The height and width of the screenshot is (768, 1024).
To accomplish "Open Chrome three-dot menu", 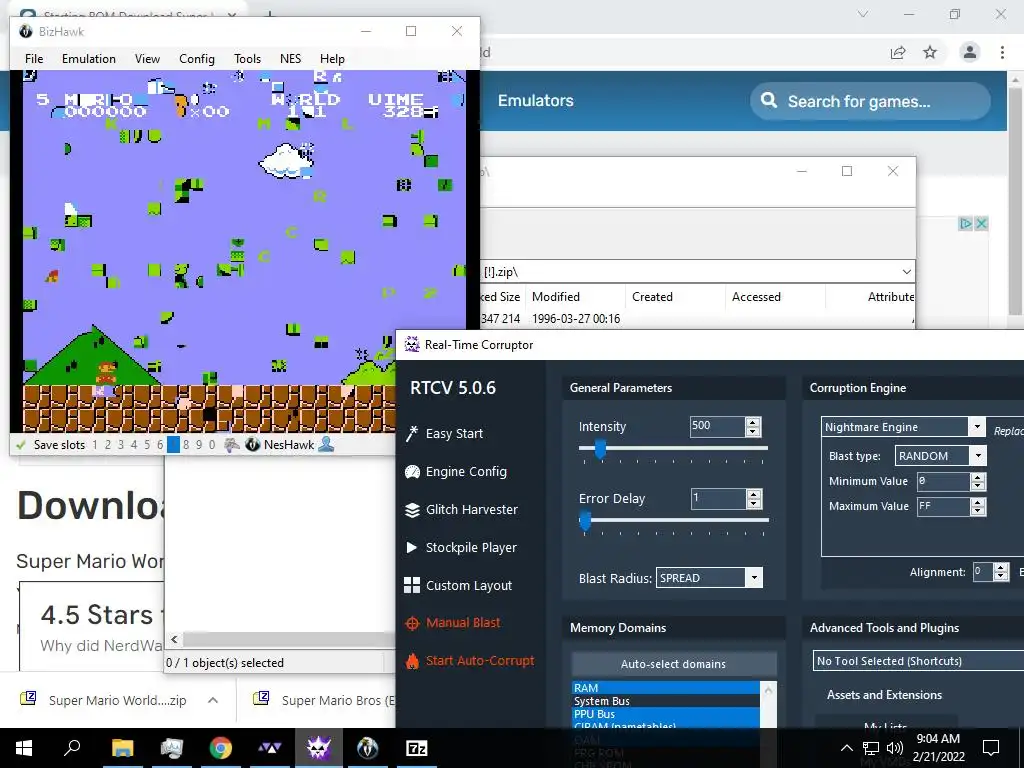I will pyautogui.click(x=1002, y=52).
